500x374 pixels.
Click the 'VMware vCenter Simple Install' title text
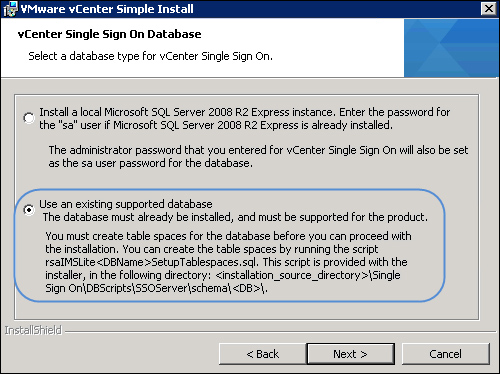107,9
